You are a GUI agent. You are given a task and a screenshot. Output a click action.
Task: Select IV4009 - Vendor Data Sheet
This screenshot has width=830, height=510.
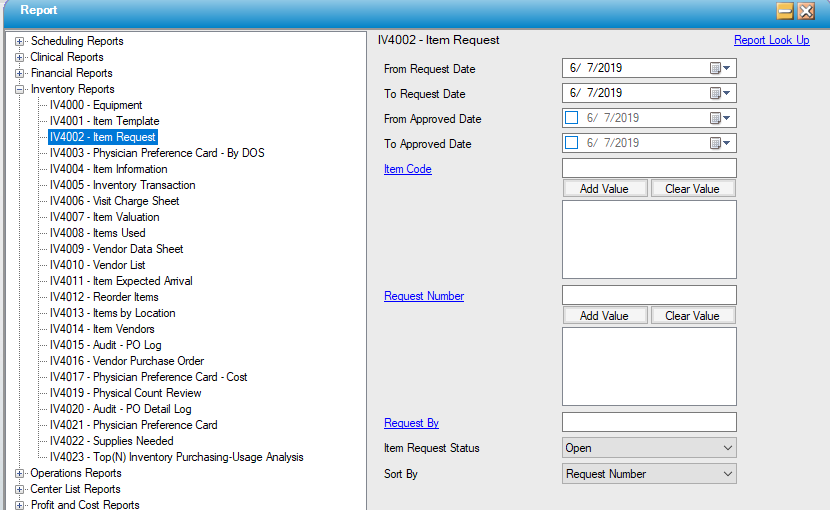tap(116, 249)
